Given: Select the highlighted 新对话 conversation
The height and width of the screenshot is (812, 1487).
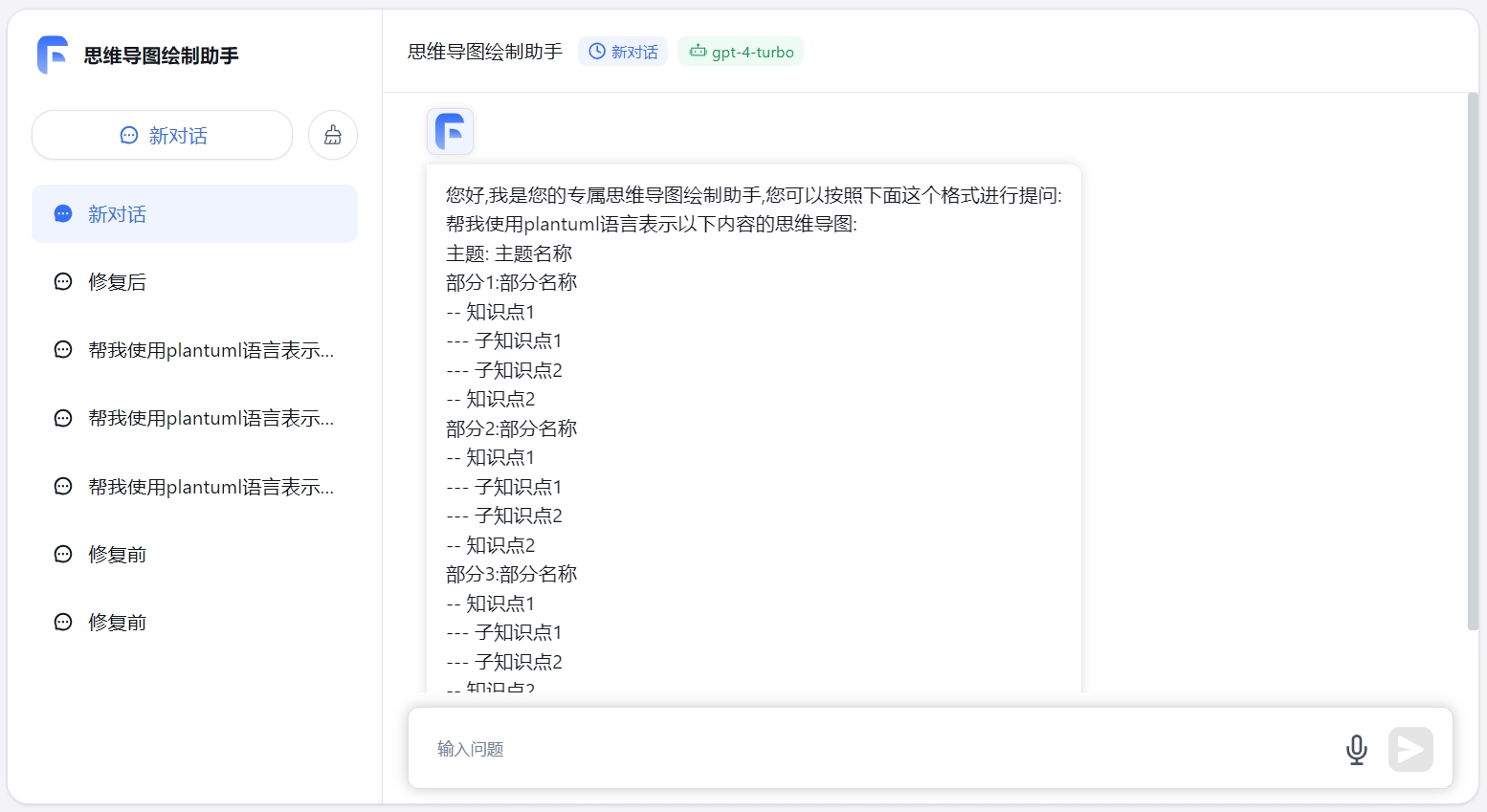Looking at the screenshot, I should tap(194, 214).
